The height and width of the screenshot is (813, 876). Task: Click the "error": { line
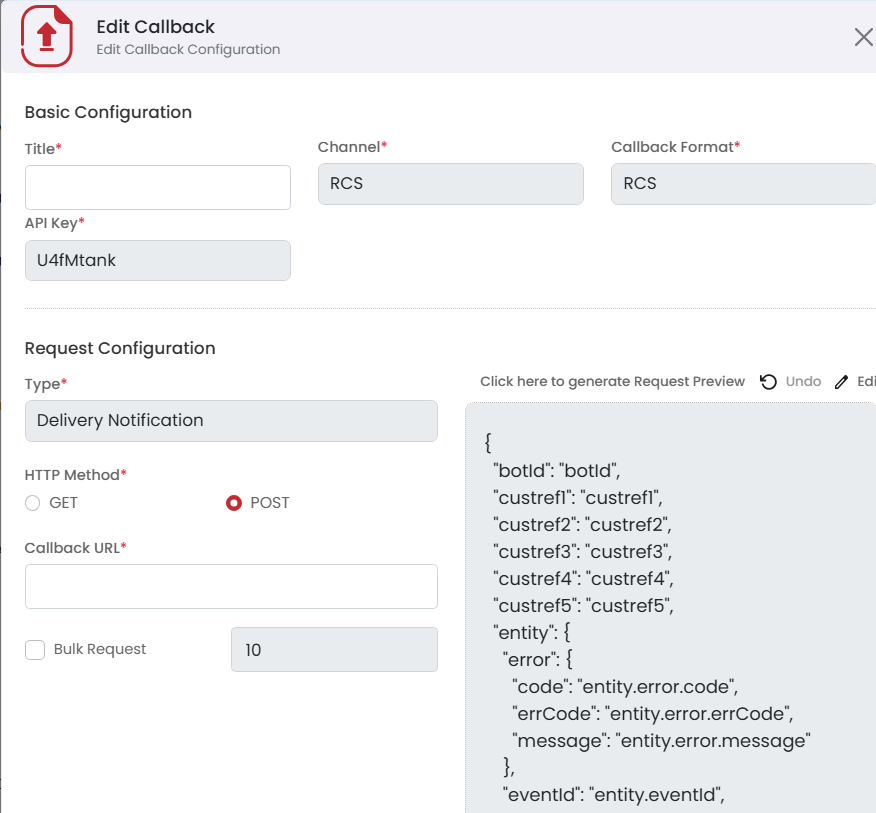click(x=537, y=659)
